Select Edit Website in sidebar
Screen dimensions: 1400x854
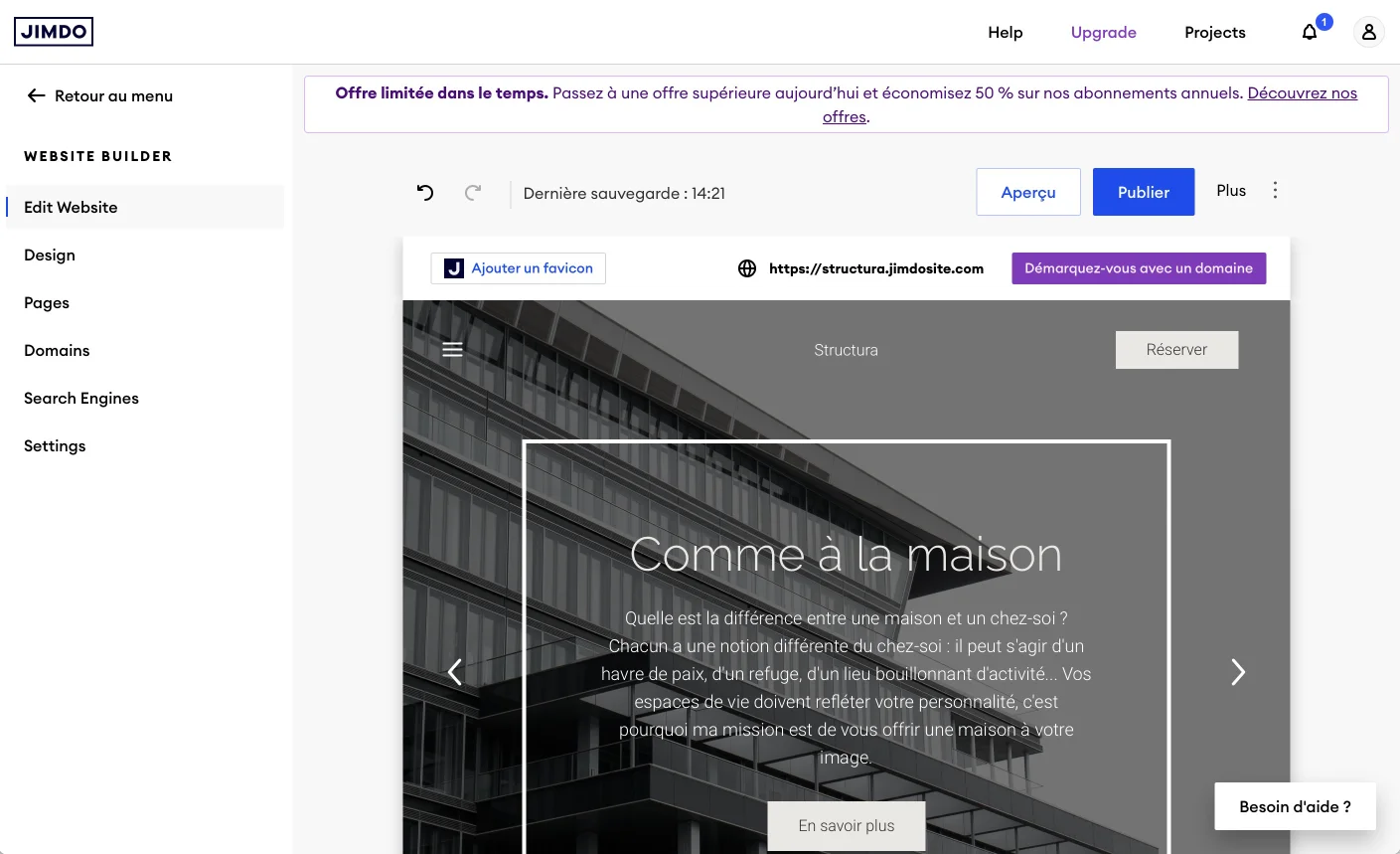(145, 207)
